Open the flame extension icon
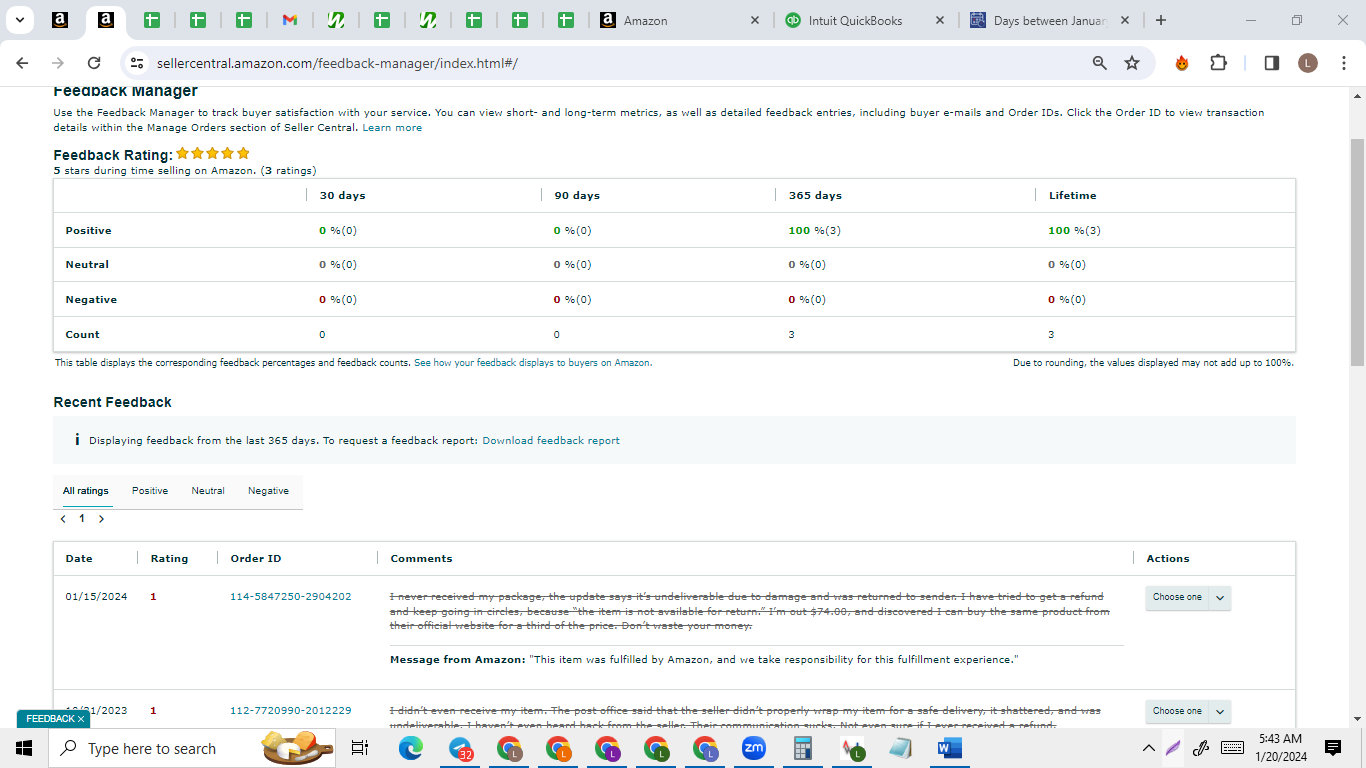1366x768 pixels. 1182,63
